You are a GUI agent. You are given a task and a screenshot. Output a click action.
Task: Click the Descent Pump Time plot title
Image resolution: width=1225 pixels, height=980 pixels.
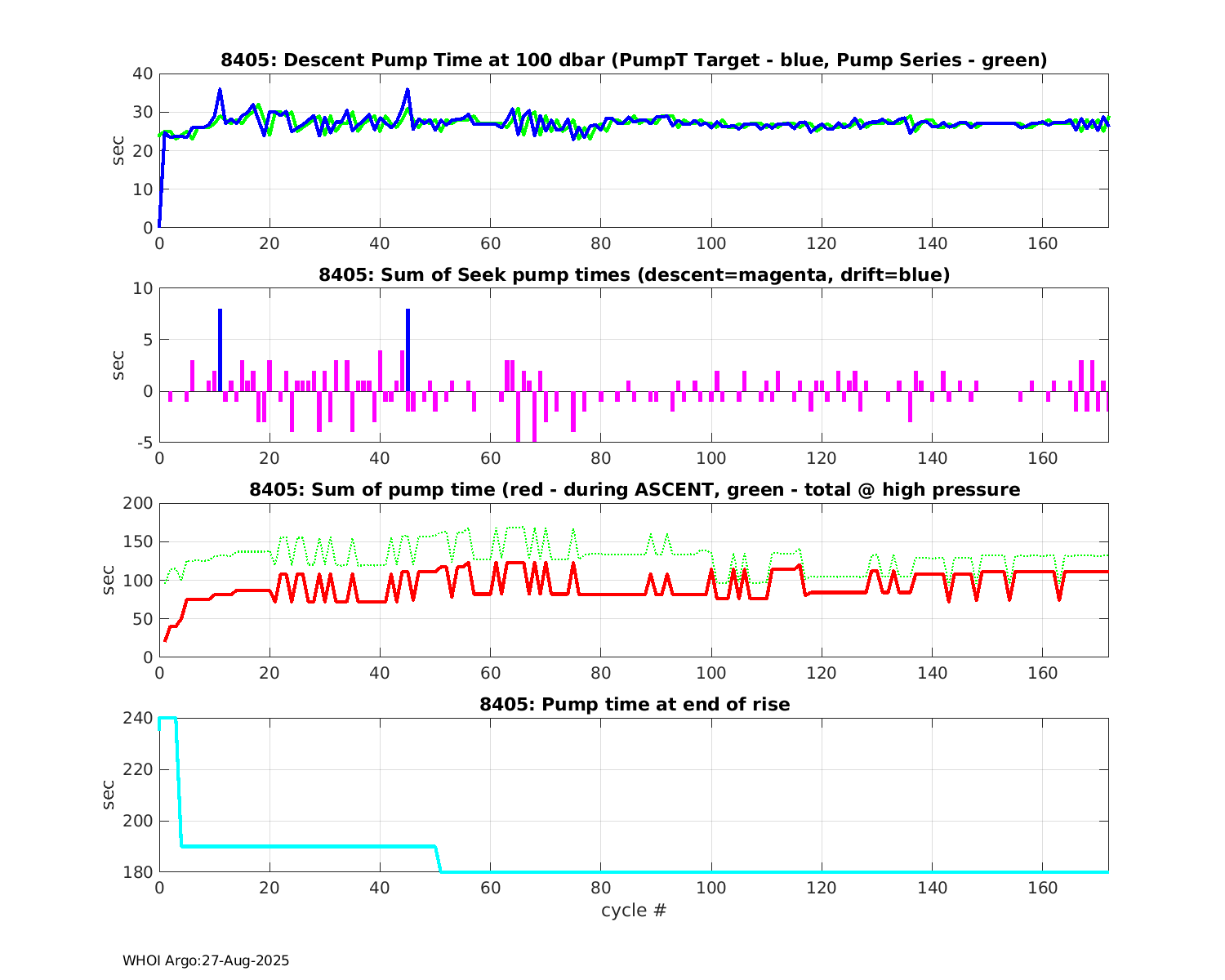coord(634,60)
